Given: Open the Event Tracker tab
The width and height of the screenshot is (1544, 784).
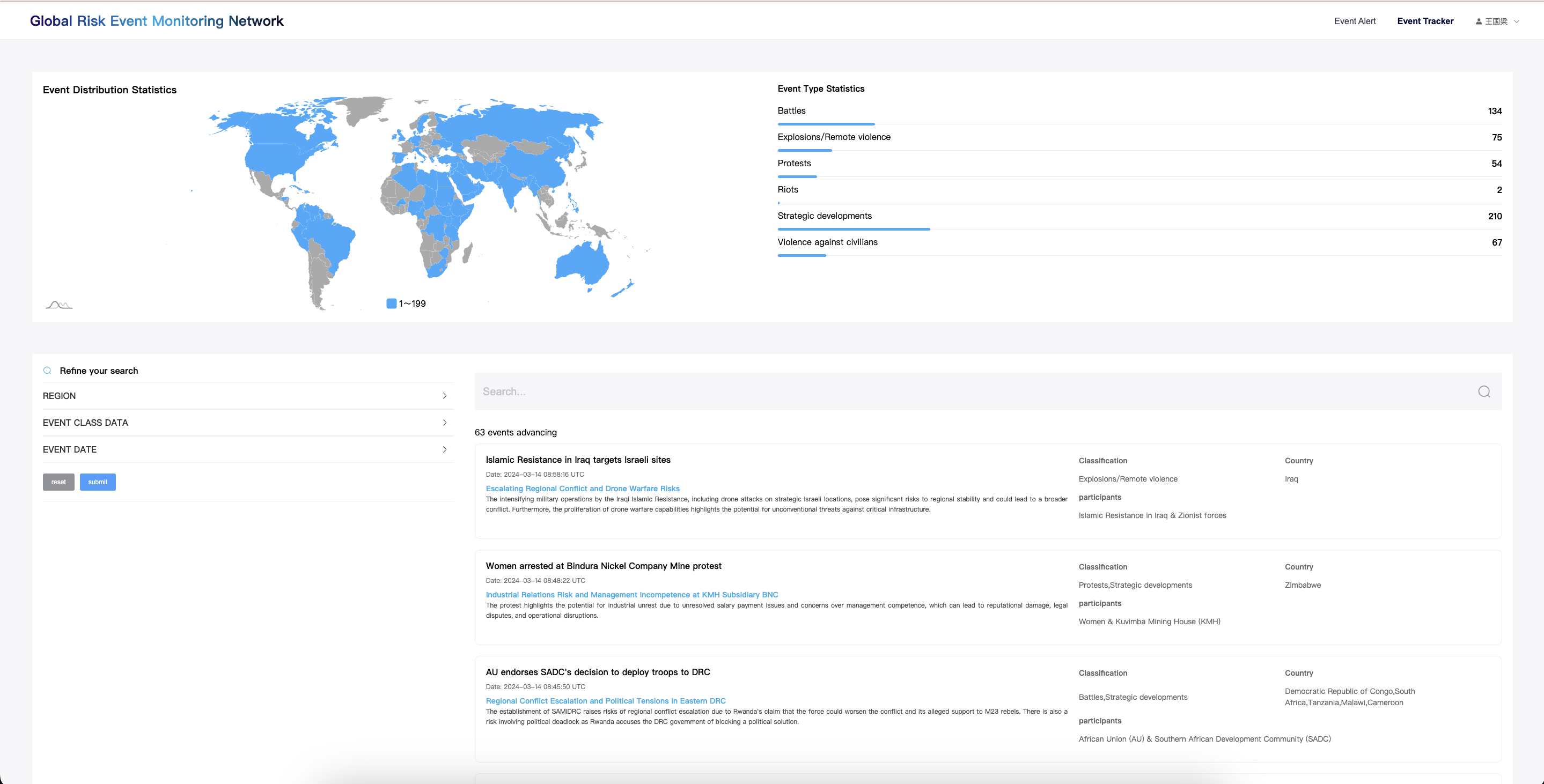Looking at the screenshot, I should pyautogui.click(x=1425, y=21).
